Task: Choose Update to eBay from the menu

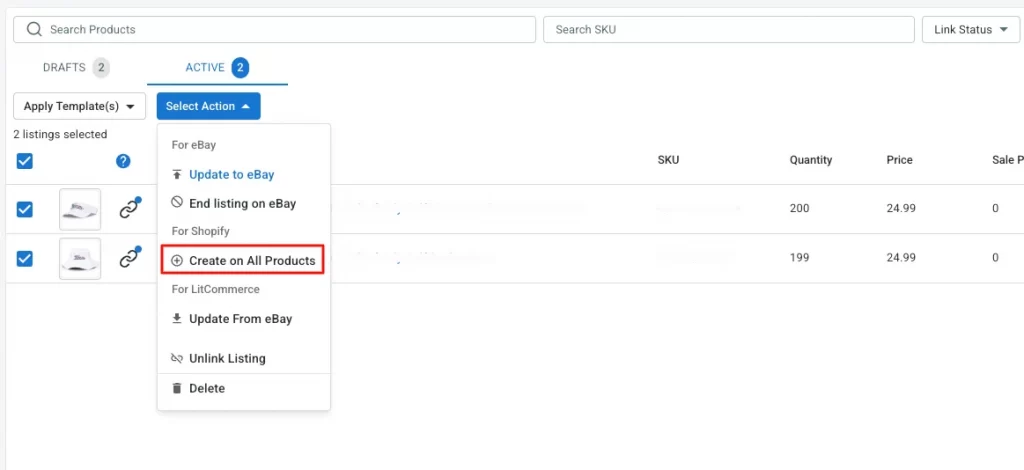Action: [244, 175]
